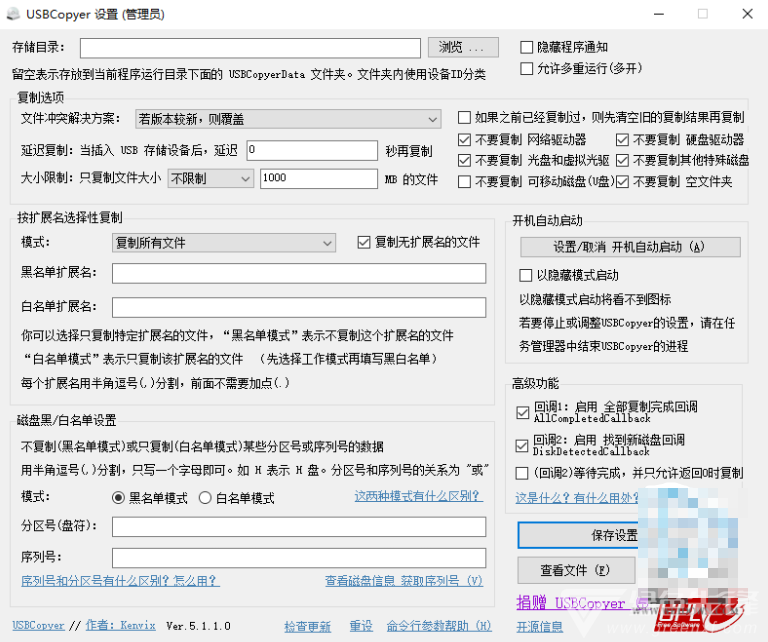Open 查看磁盘信息 获取序列号 (V) link
Viewport: 768px width, 642px height.
(x=404, y=581)
